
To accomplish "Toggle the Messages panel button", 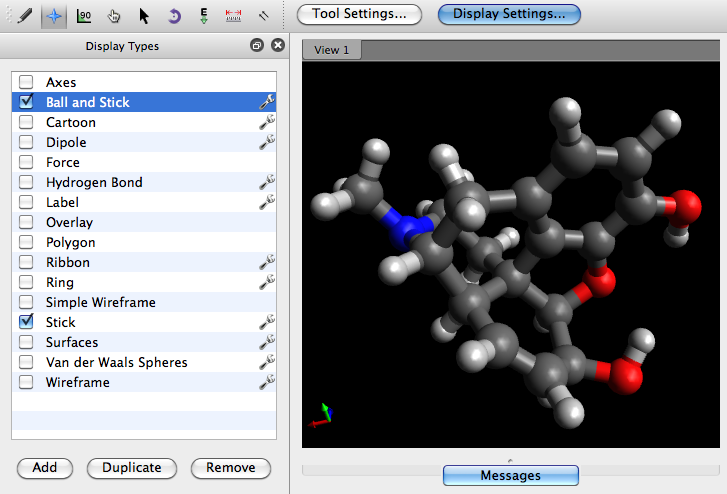I will tap(510, 475).
